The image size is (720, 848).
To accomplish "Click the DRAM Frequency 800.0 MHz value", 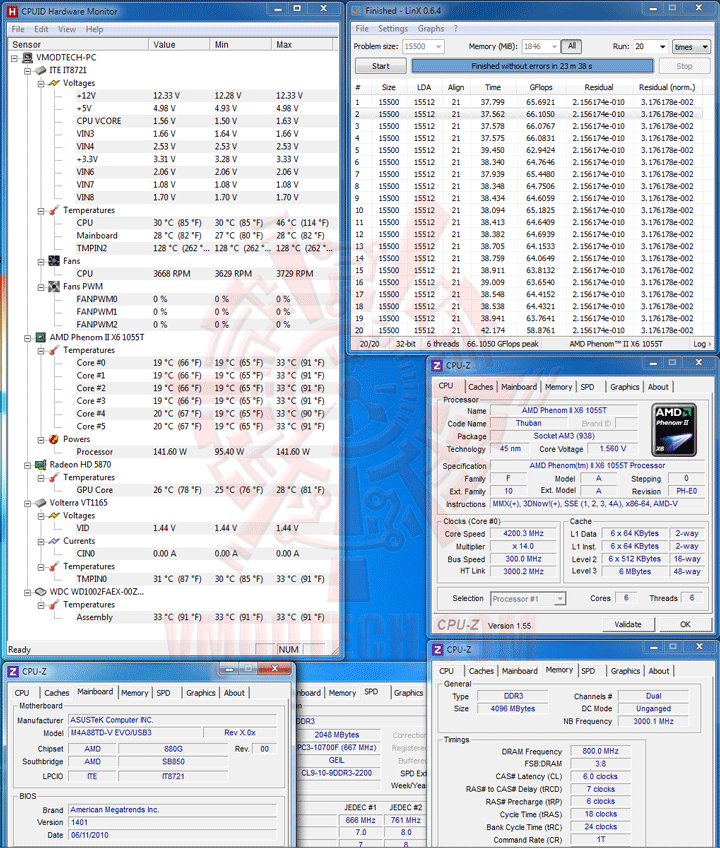I will coord(600,751).
